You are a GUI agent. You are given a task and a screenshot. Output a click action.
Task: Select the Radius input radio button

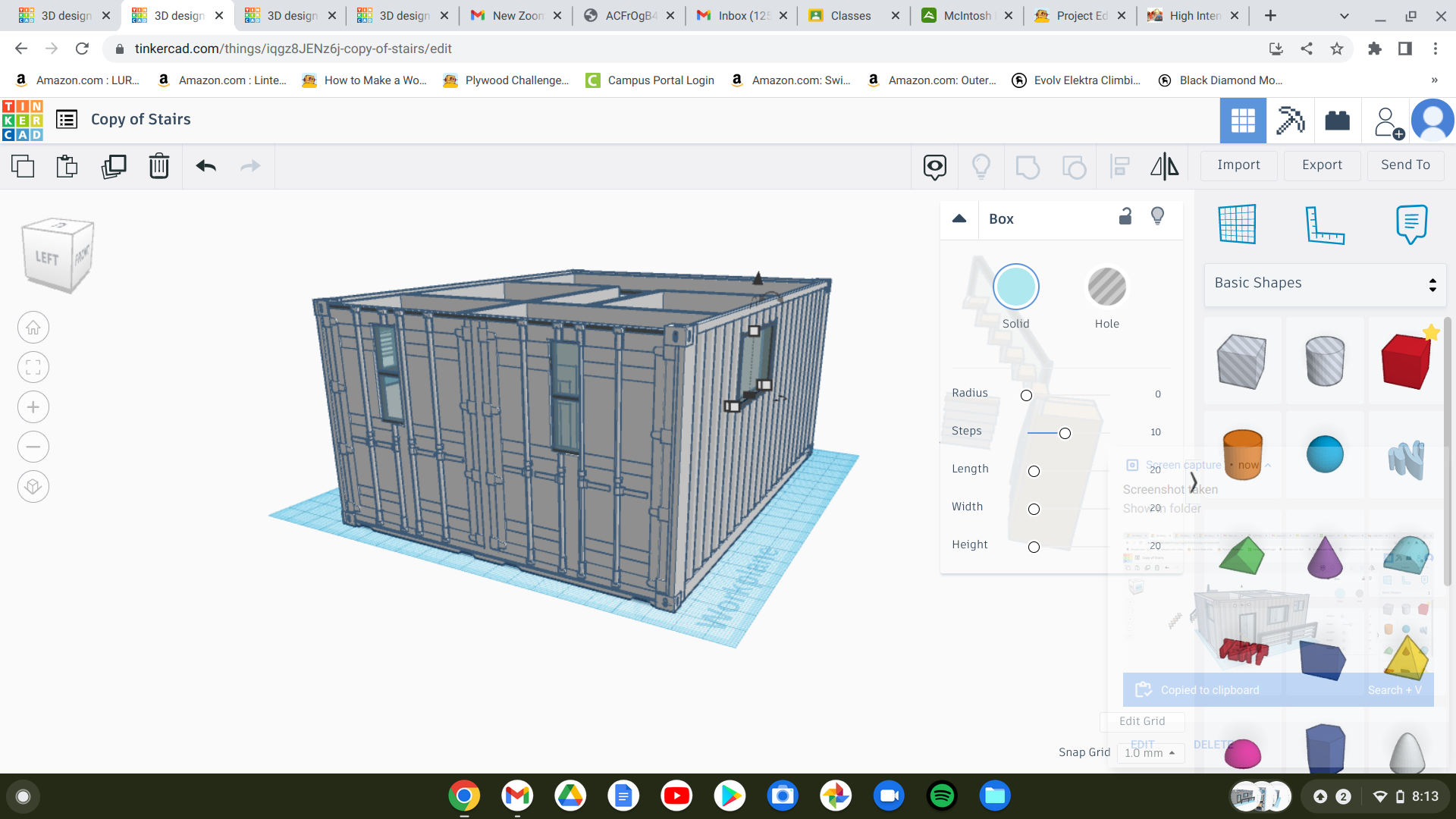[1026, 395]
